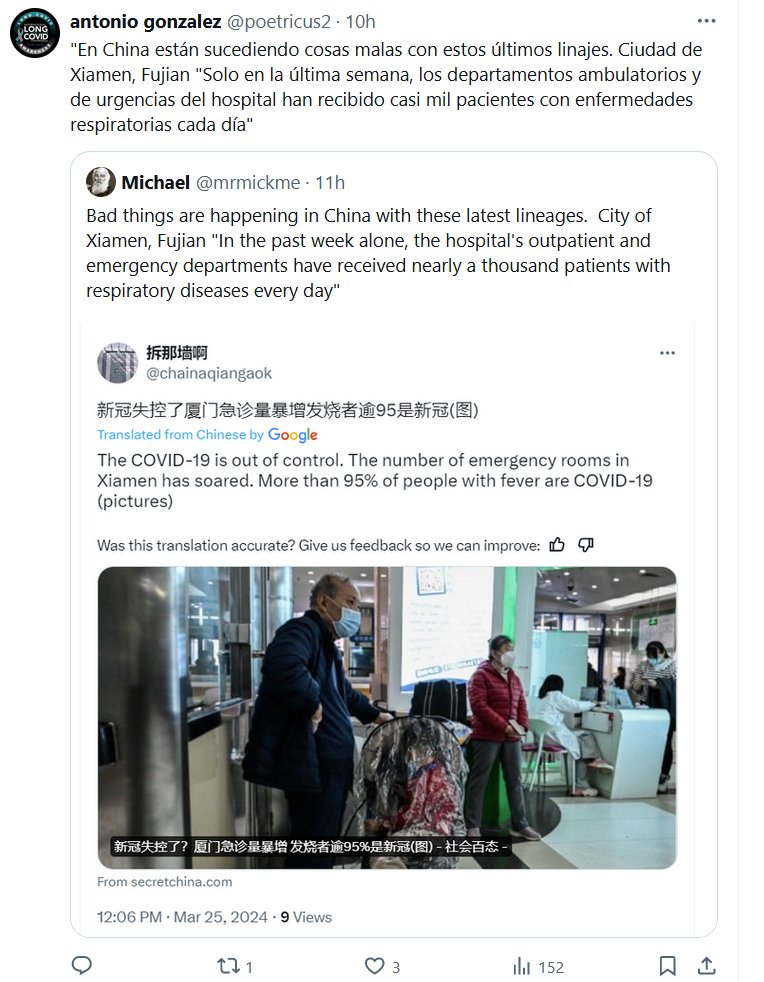Open the hospital photo from secretchina.com
This screenshot has height=982, width=764.
(x=387, y=718)
